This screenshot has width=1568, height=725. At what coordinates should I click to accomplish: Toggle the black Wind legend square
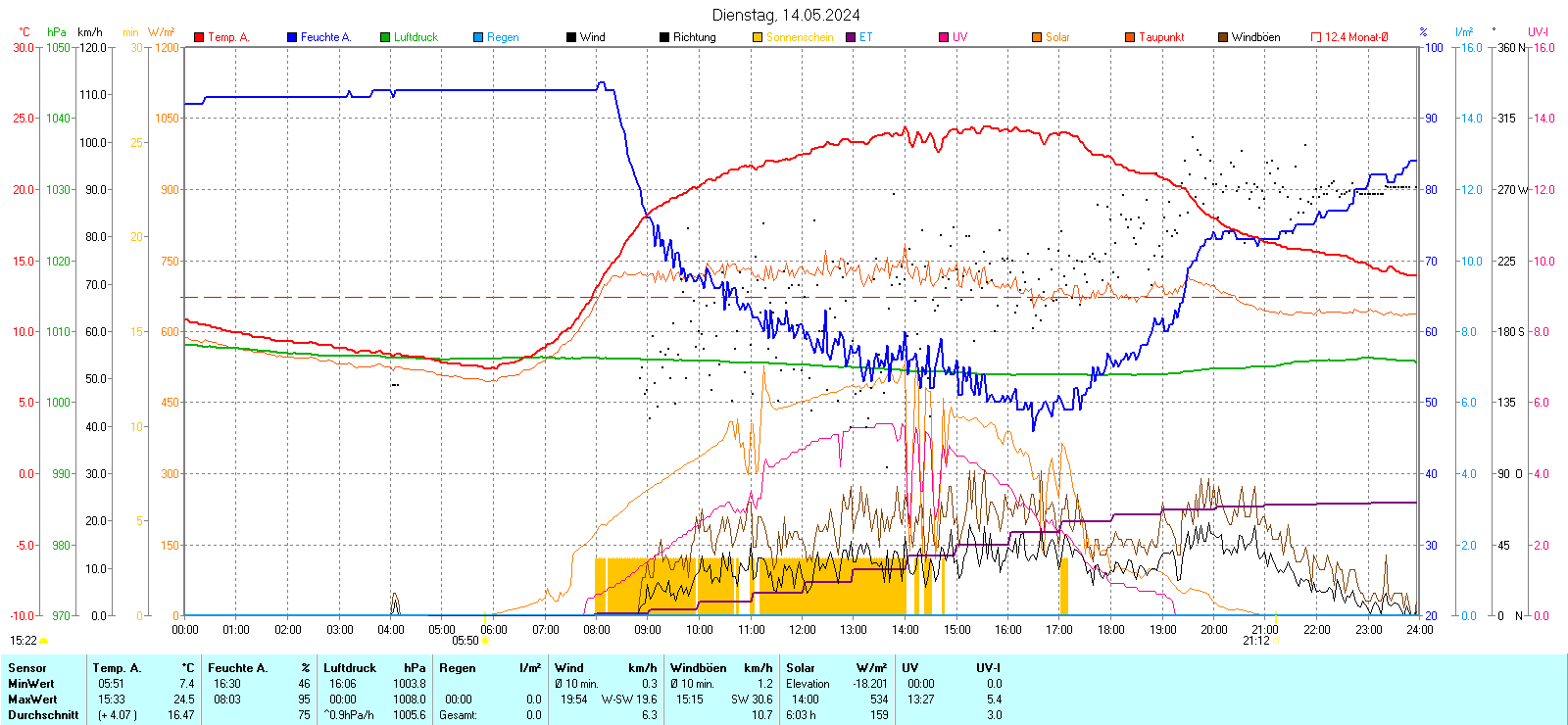(571, 37)
